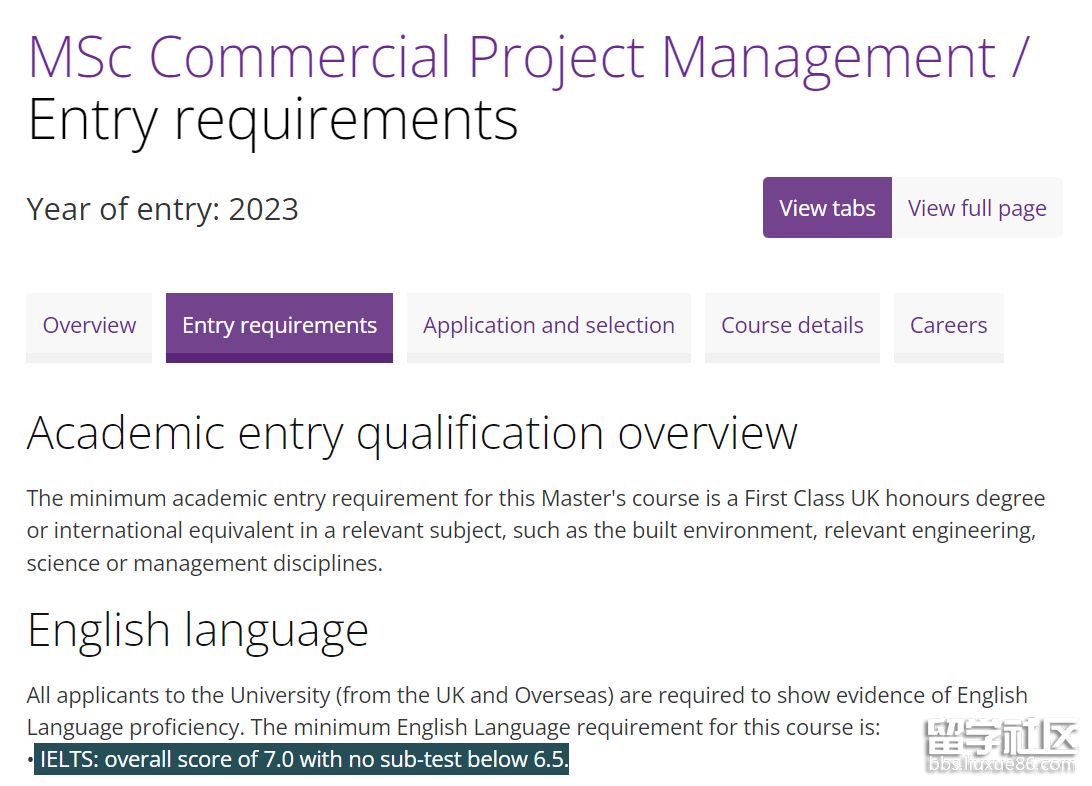Follow the MSc Commercial Project Management link

pos(510,56)
